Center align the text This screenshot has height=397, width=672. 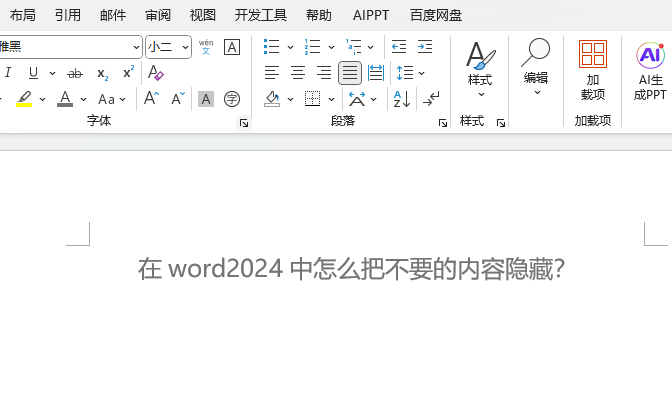pyautogui.click(x=298, y=73)
